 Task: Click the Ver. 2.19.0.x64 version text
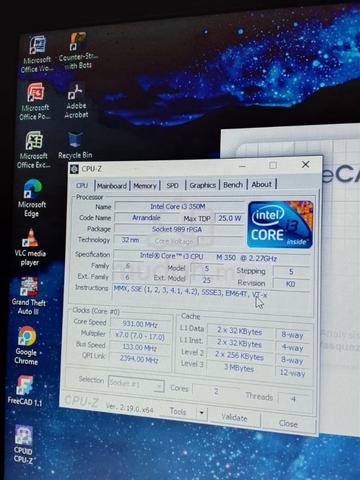pos(129,407)
